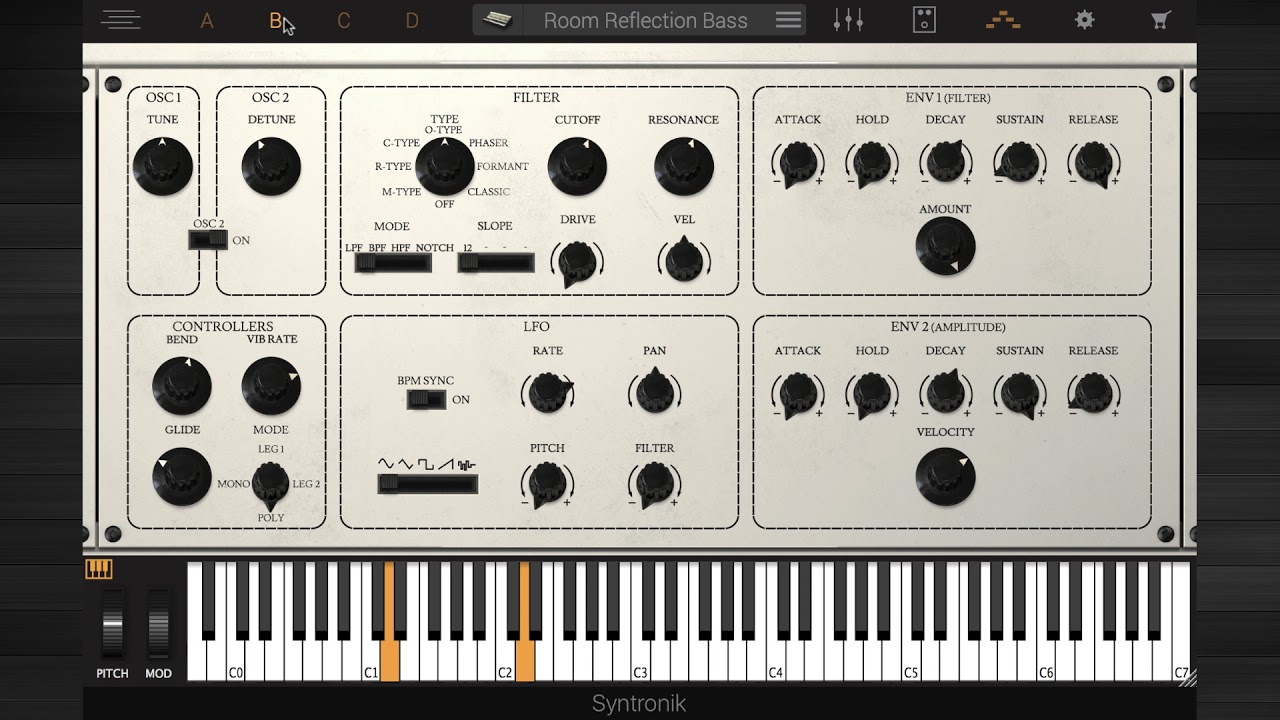The image size is (1280, 720).
Task: Open the shop cart icon
Action: [1160, 20]
